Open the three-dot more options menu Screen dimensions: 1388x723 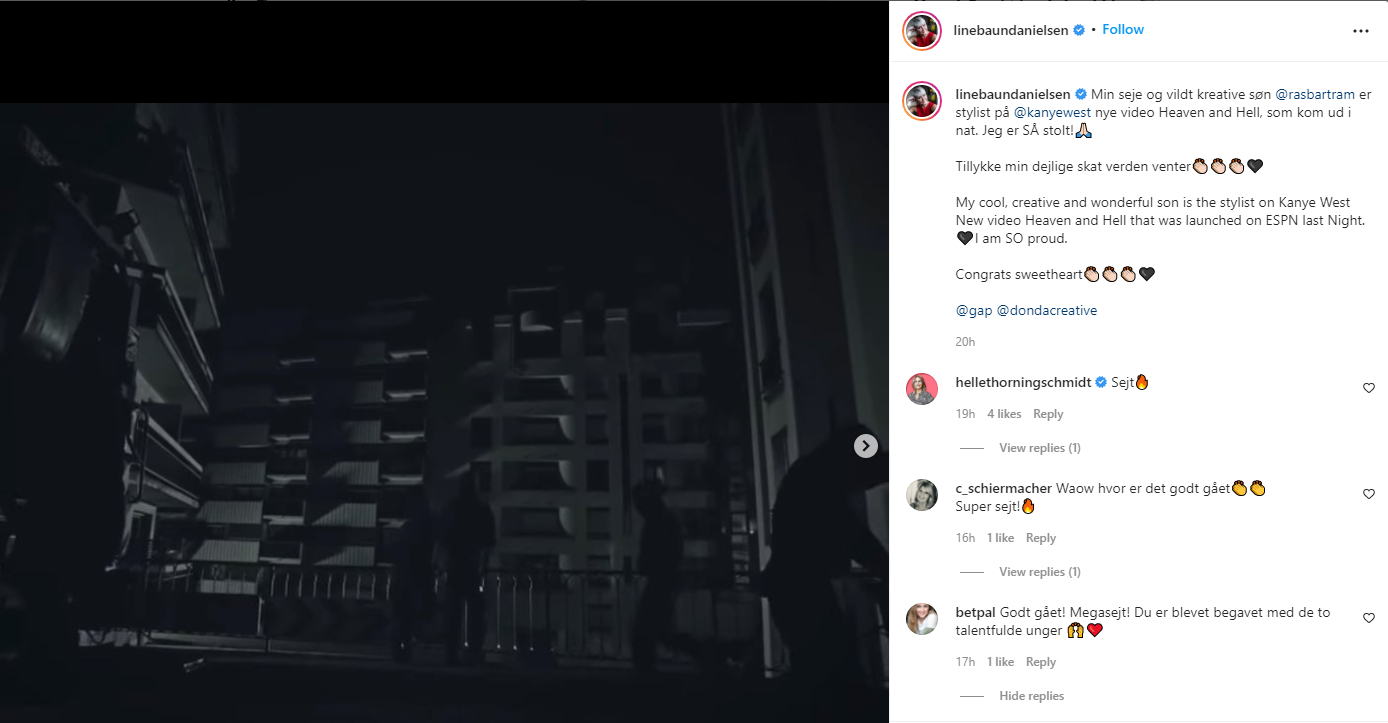point(1360,31)
